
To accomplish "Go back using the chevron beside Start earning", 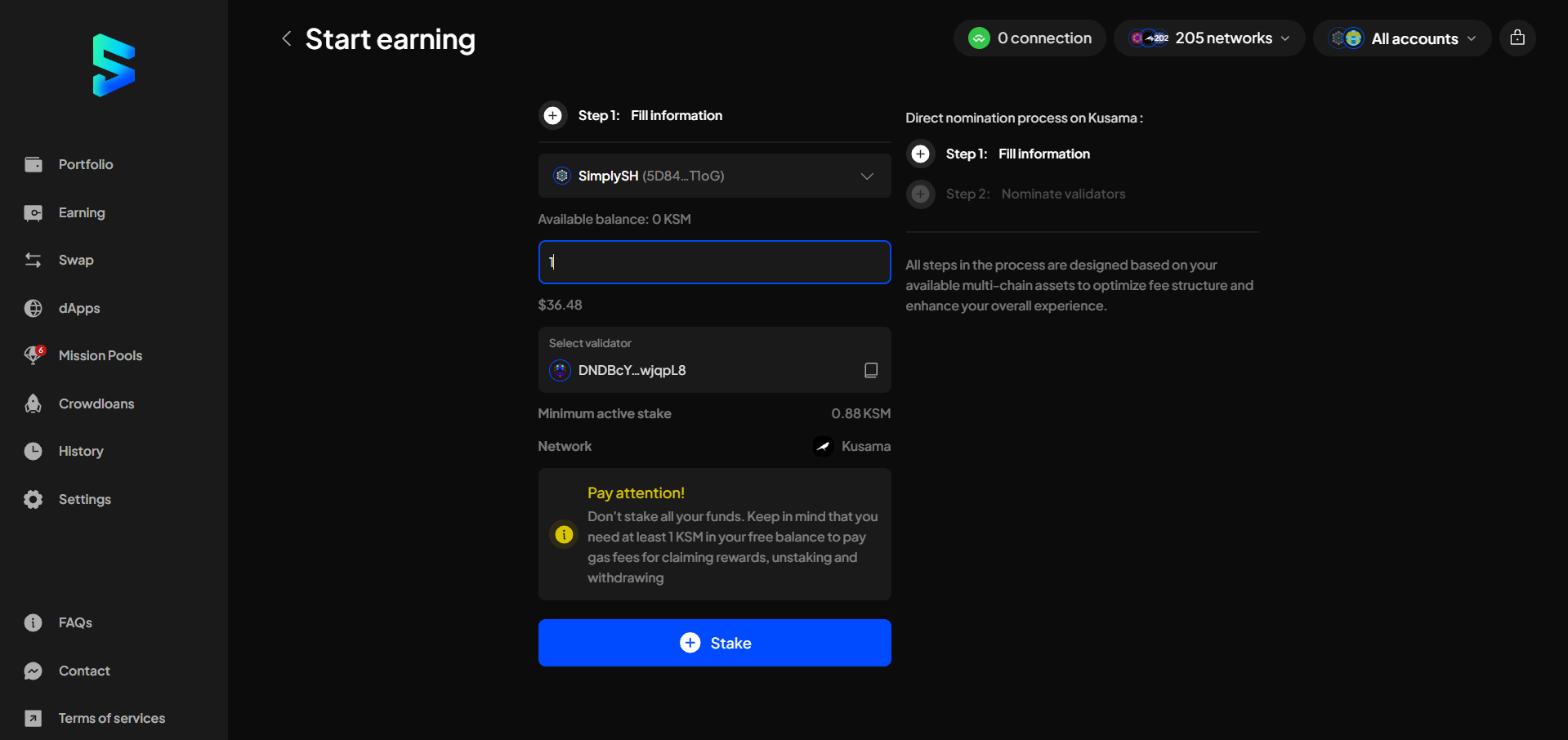I will (x=287, y=38).
